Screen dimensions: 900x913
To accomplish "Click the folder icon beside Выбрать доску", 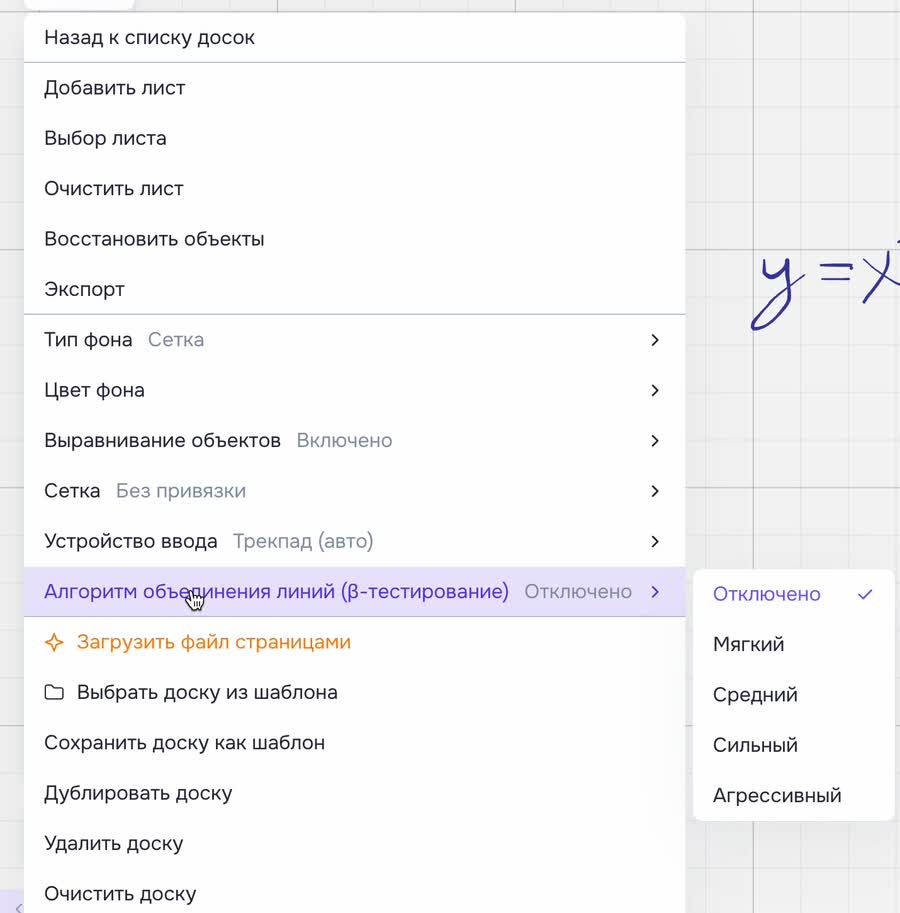I will click(54, 692).
